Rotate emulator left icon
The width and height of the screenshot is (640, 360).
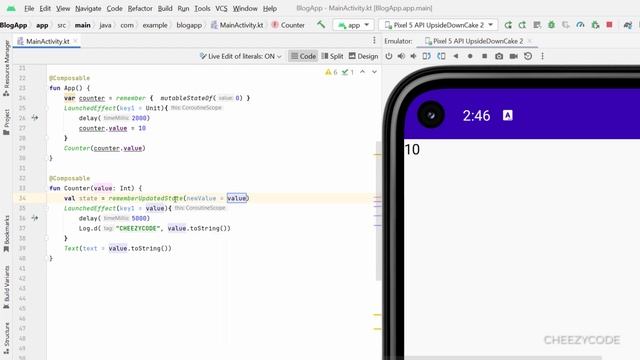click(x=427, y=56)
